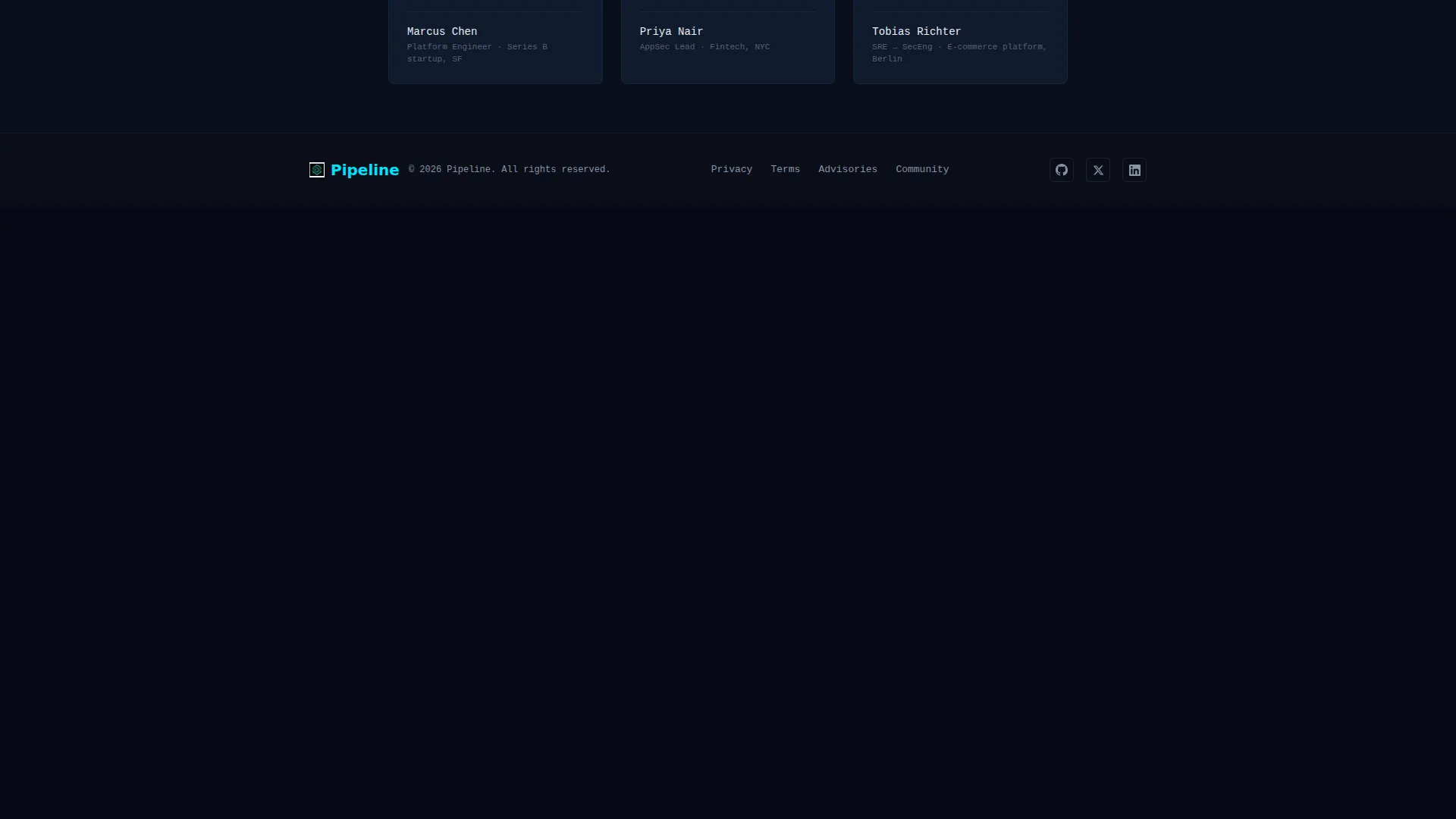Screen dimensions: 1456x819
Task: Click the Pipeline brand name in the footer
Action: tap(365, 170)
